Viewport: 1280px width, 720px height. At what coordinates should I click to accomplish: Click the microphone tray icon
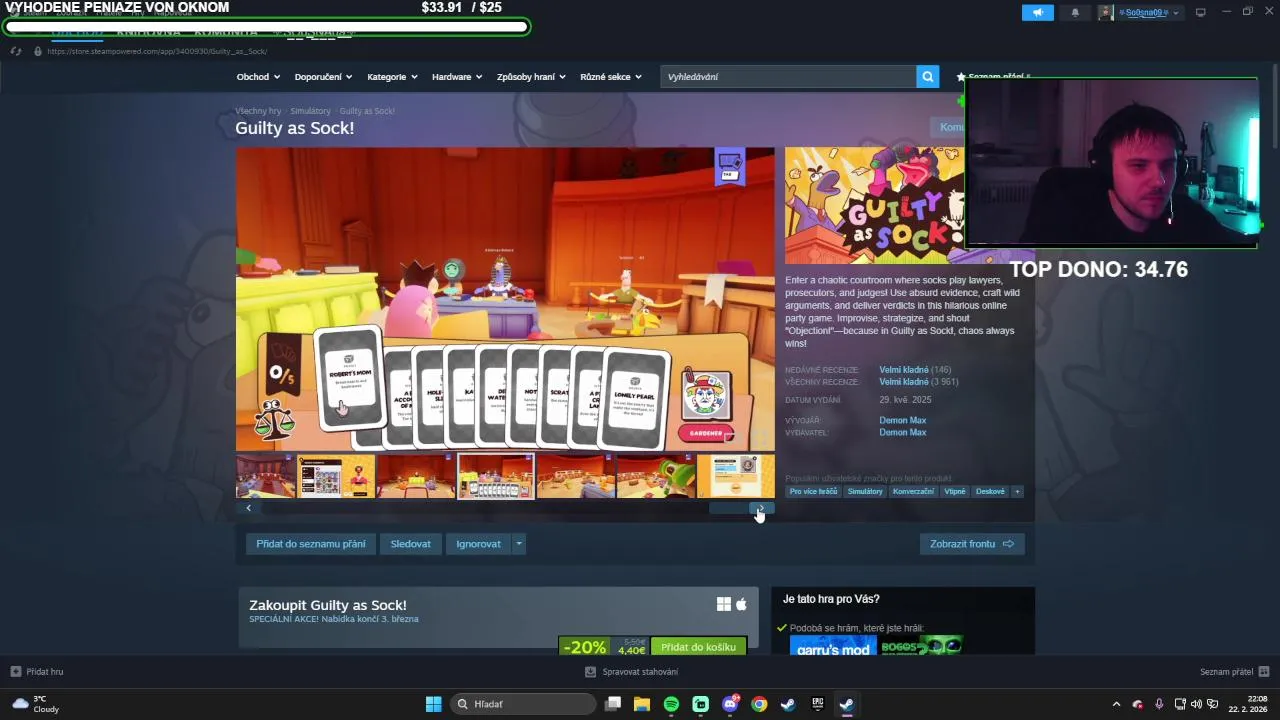(x=1159, y=704)
